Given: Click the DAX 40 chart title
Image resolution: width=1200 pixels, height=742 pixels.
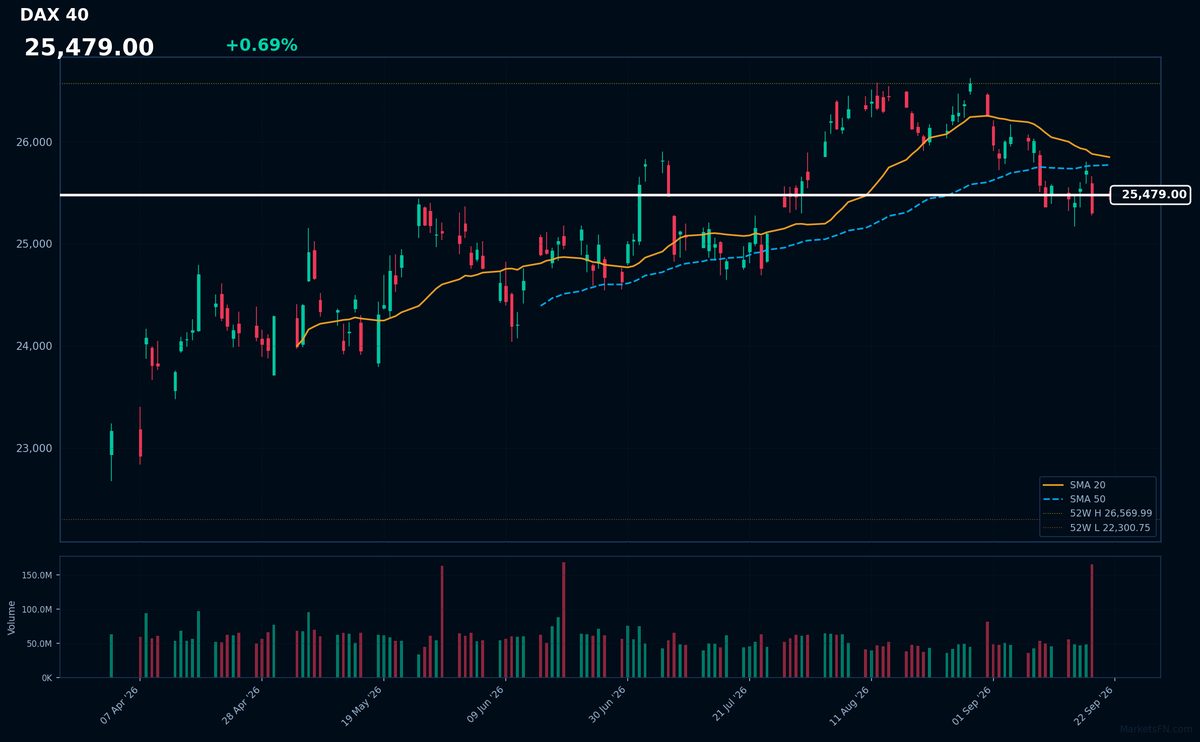Looking at the screenshot, I should 54,15.
